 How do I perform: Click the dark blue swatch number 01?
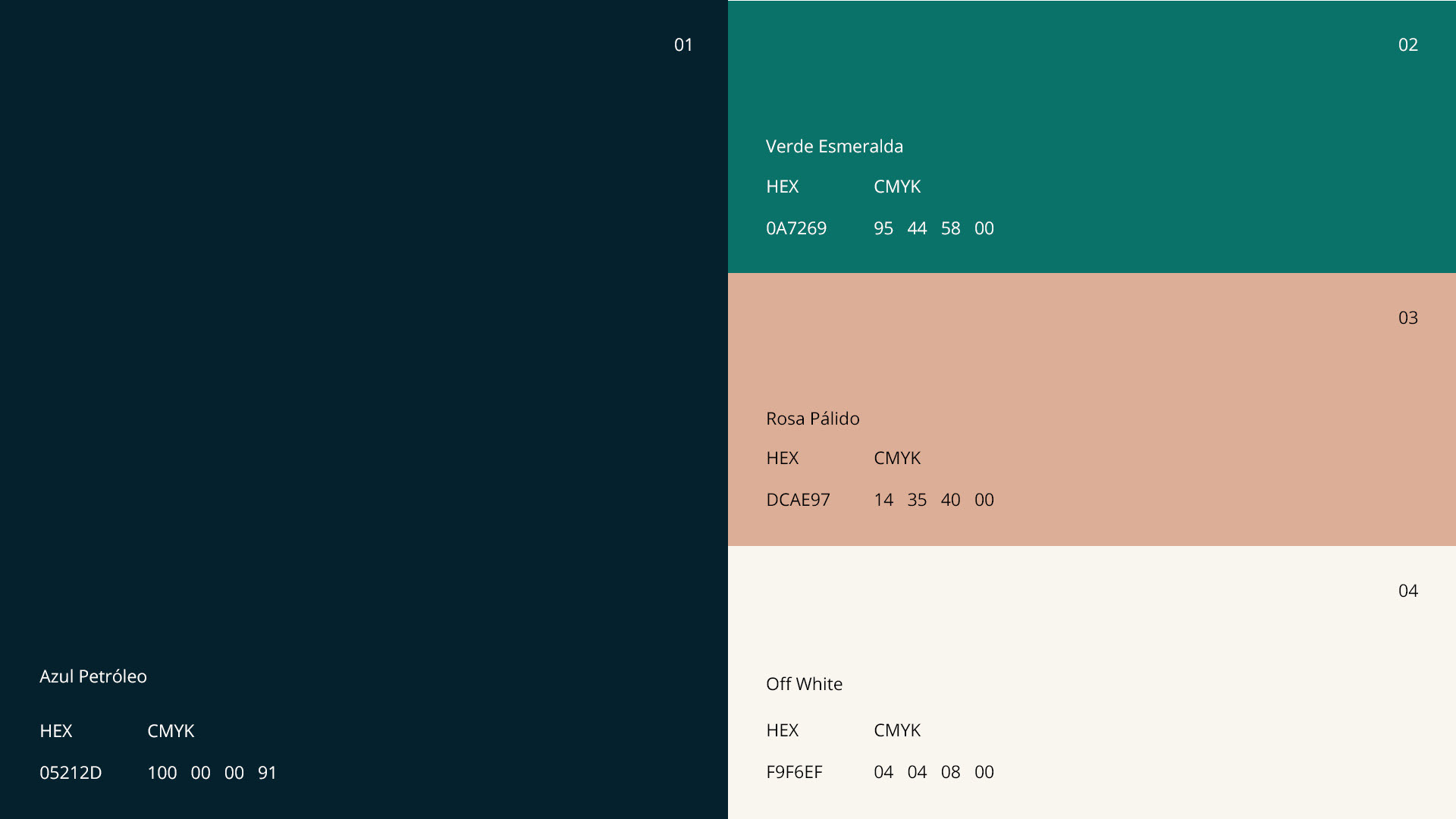(683, 45)
